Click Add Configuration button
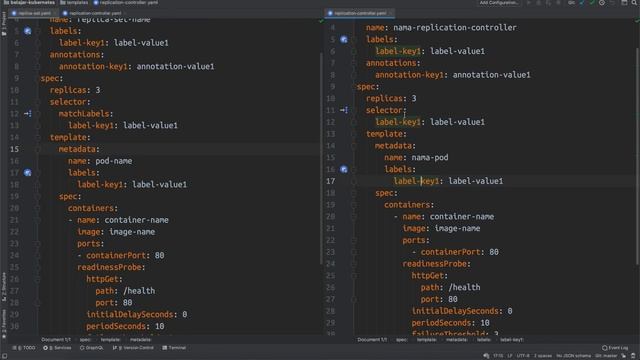The image size is (640, 360). (499, 2)
